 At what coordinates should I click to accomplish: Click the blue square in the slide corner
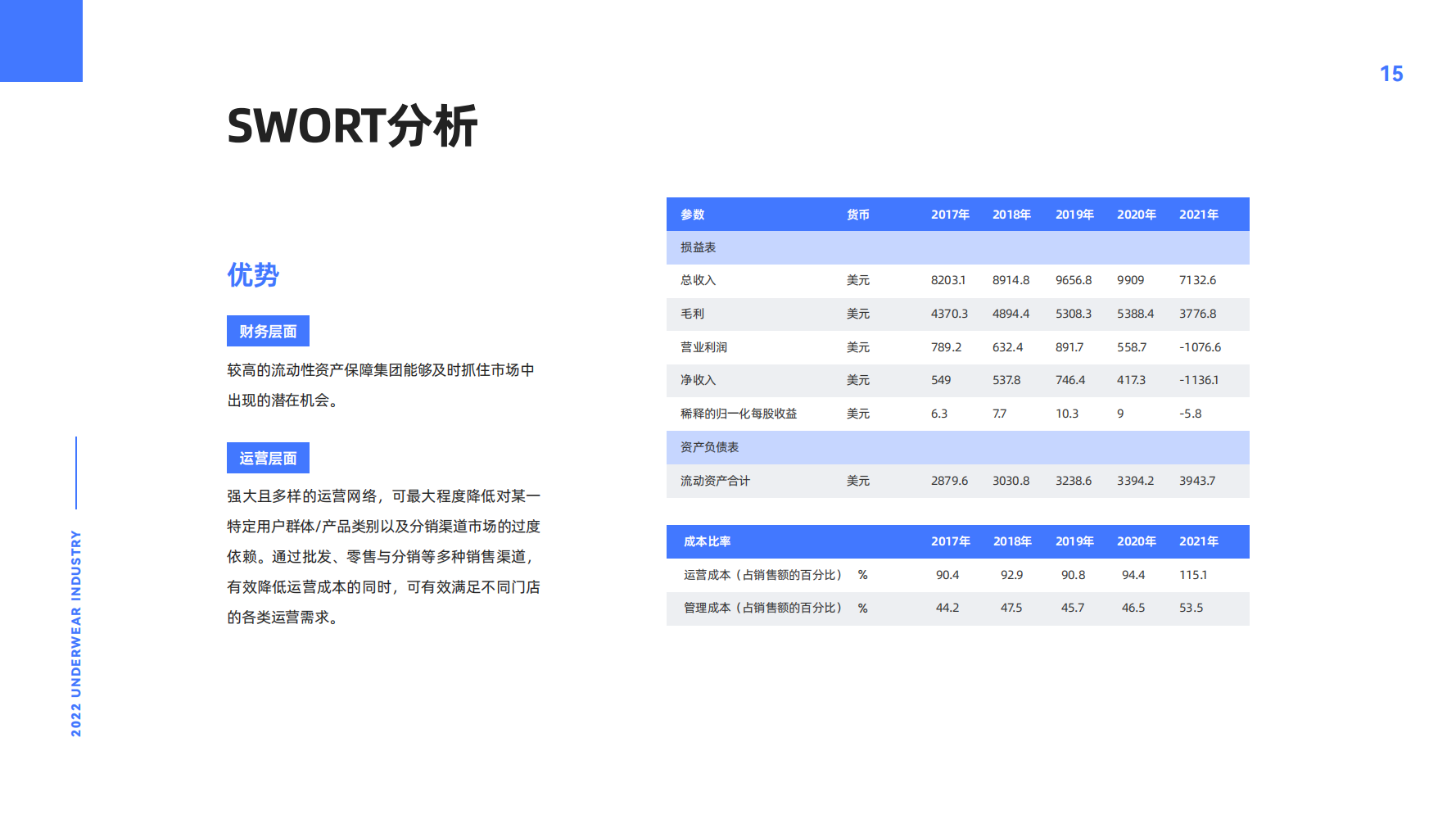tap(41, 41)
